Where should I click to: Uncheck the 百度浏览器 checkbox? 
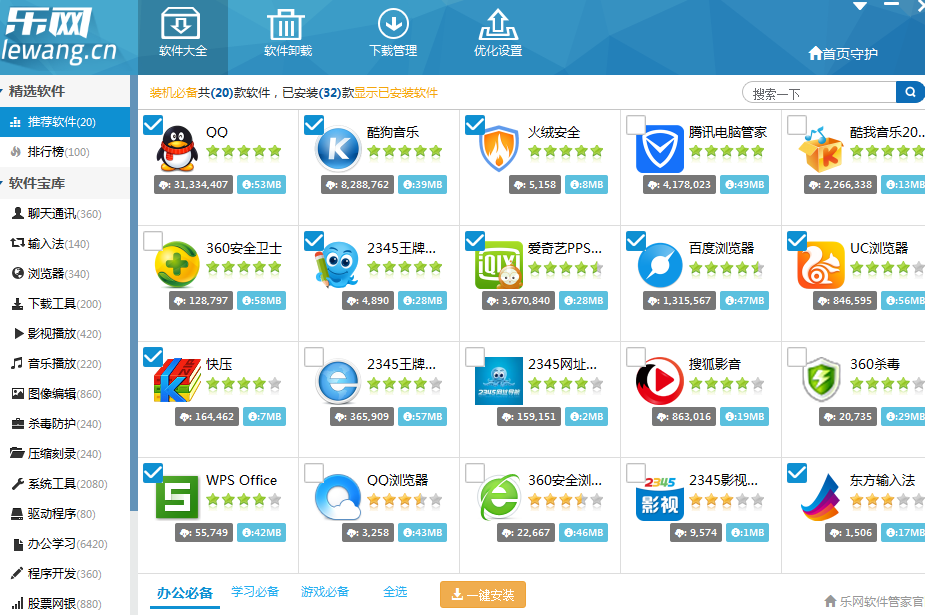coord(635,241)
